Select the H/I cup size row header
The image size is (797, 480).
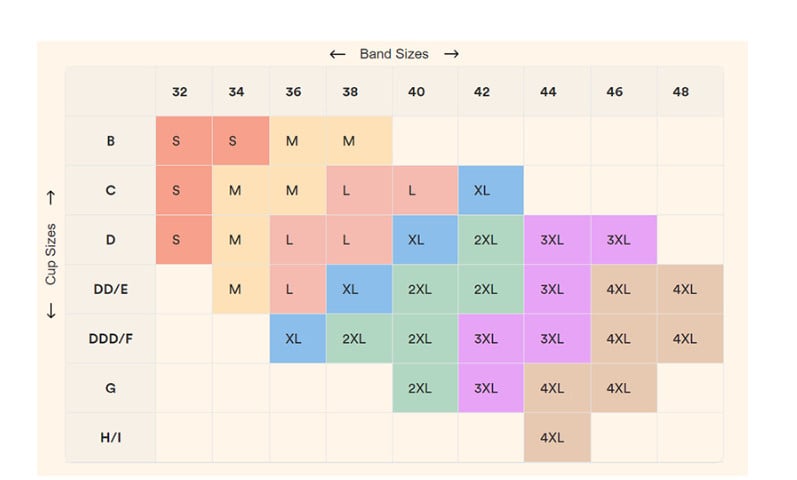point(110,437)
